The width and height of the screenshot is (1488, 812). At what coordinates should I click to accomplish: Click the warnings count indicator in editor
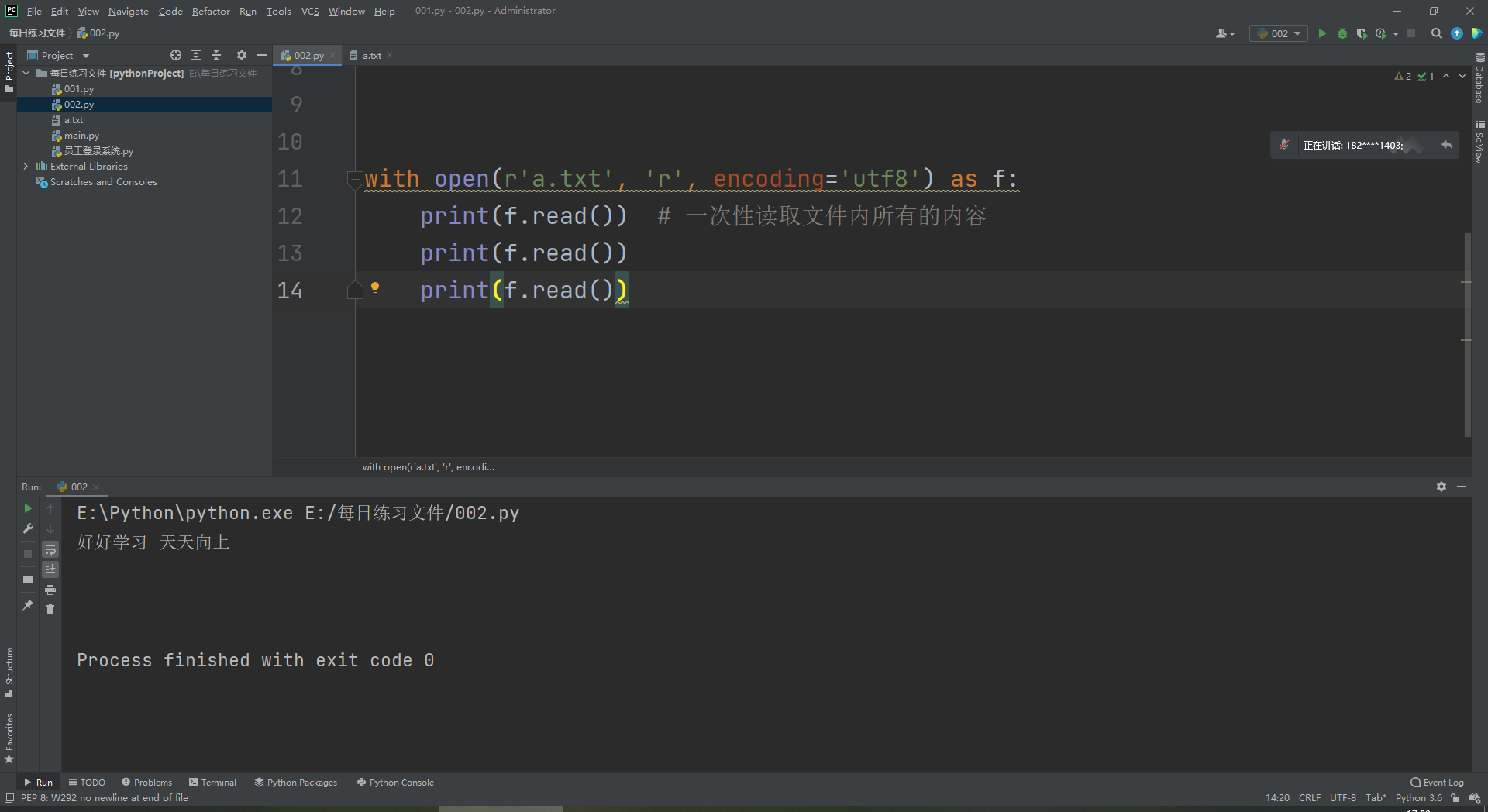(1403, 76)
